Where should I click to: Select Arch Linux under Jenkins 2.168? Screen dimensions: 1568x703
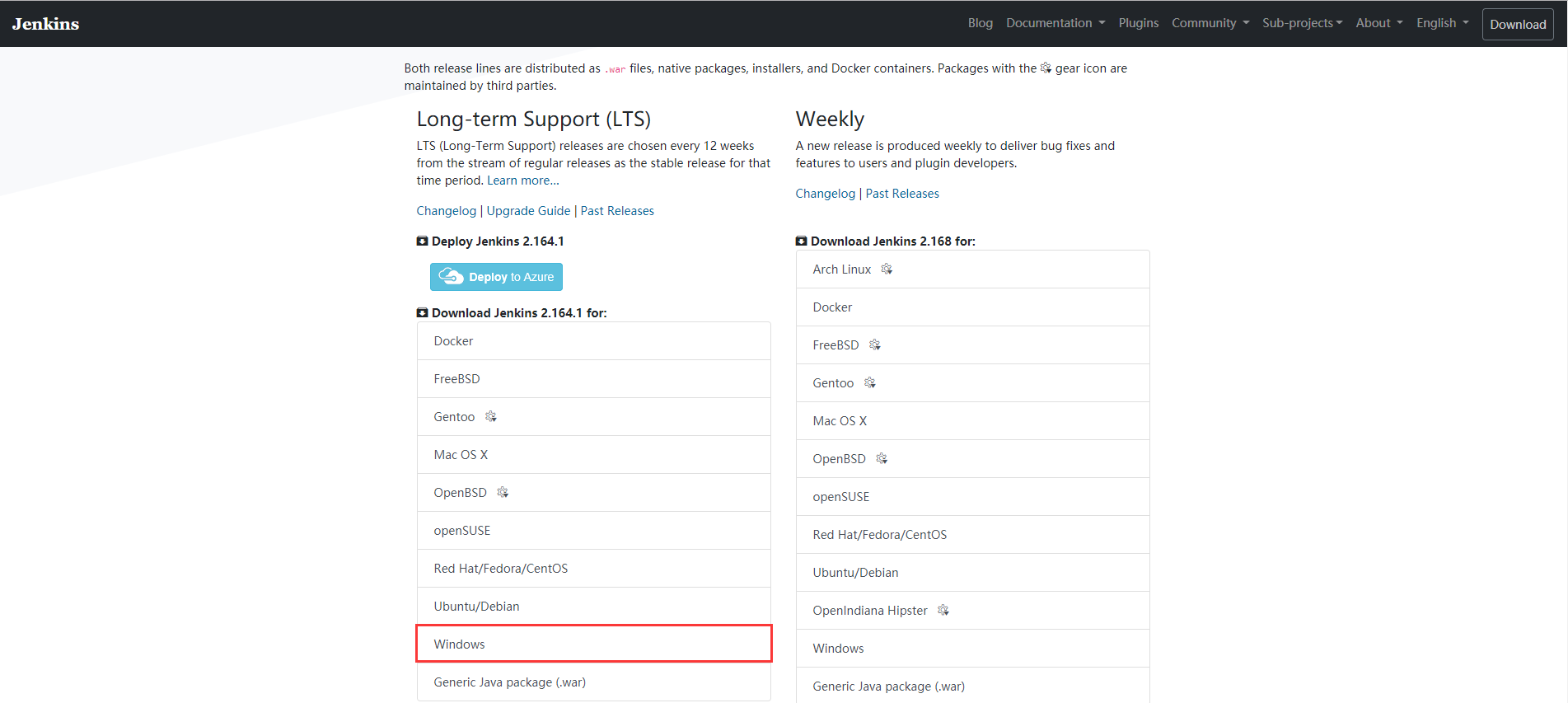[x=973, y=269]
